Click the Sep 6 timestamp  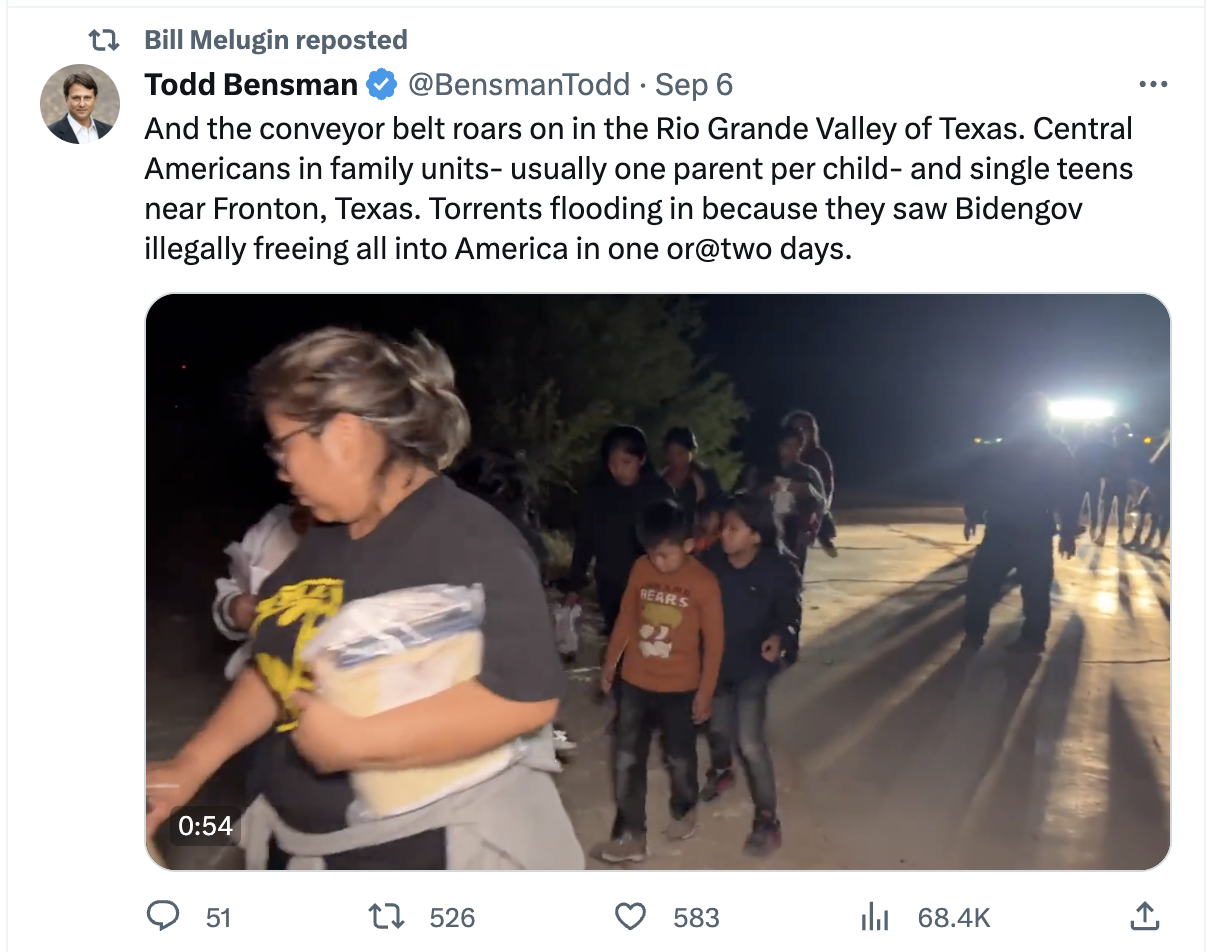(x=694, y=85)
